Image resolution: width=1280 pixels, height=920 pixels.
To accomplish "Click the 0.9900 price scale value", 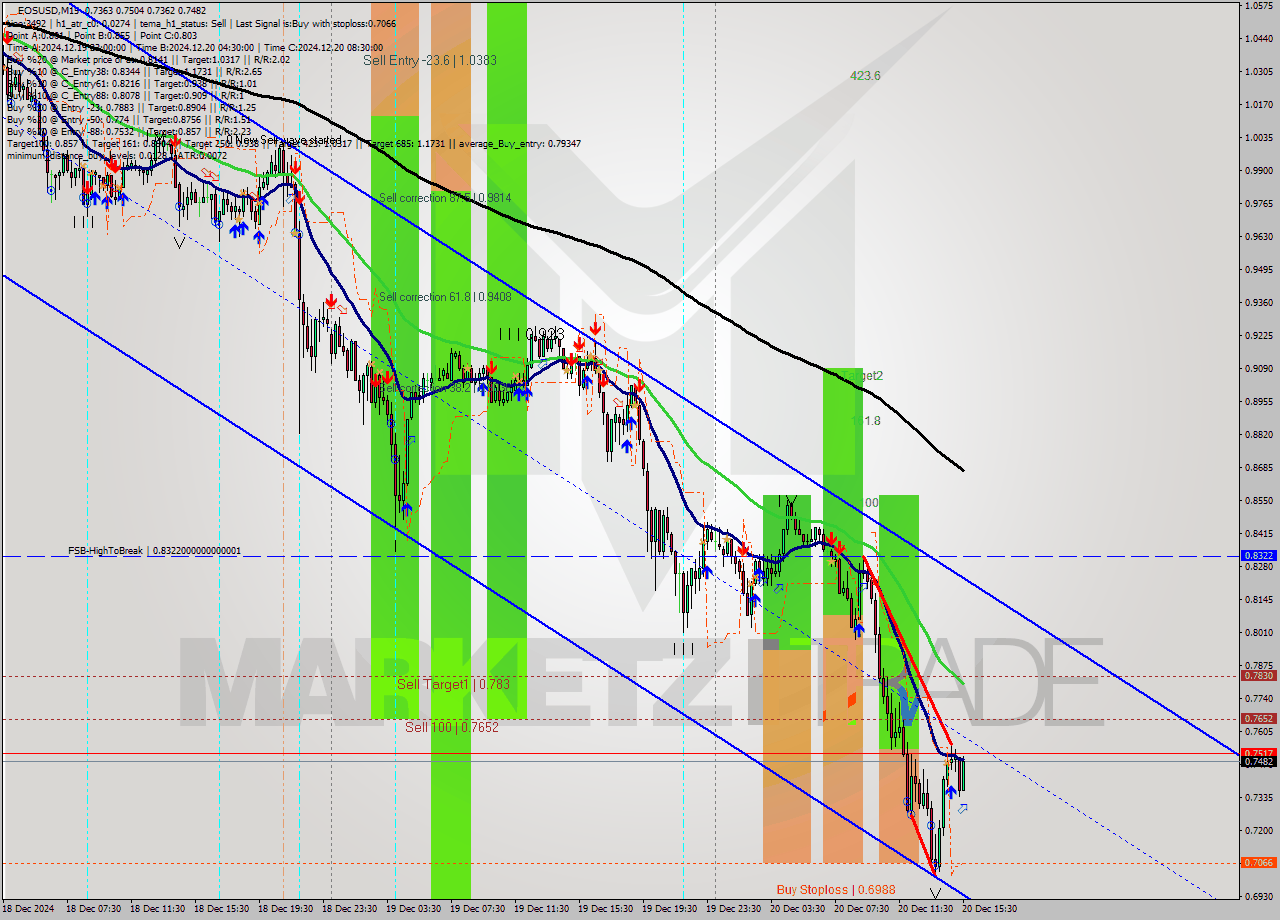I will (1258, 170).
